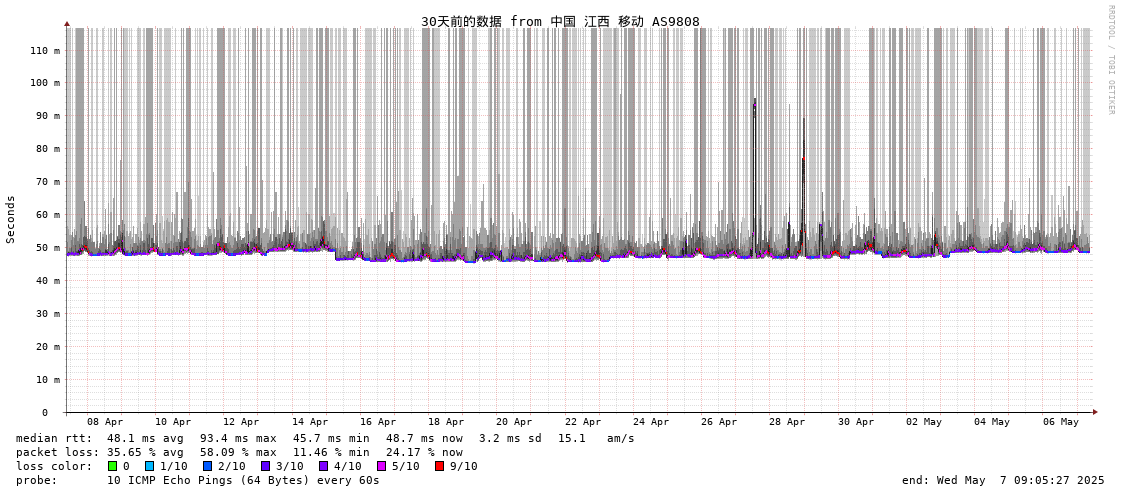Click the '10 m' y-axis label
The image size is (1121, 494).
tap(48, 380)
